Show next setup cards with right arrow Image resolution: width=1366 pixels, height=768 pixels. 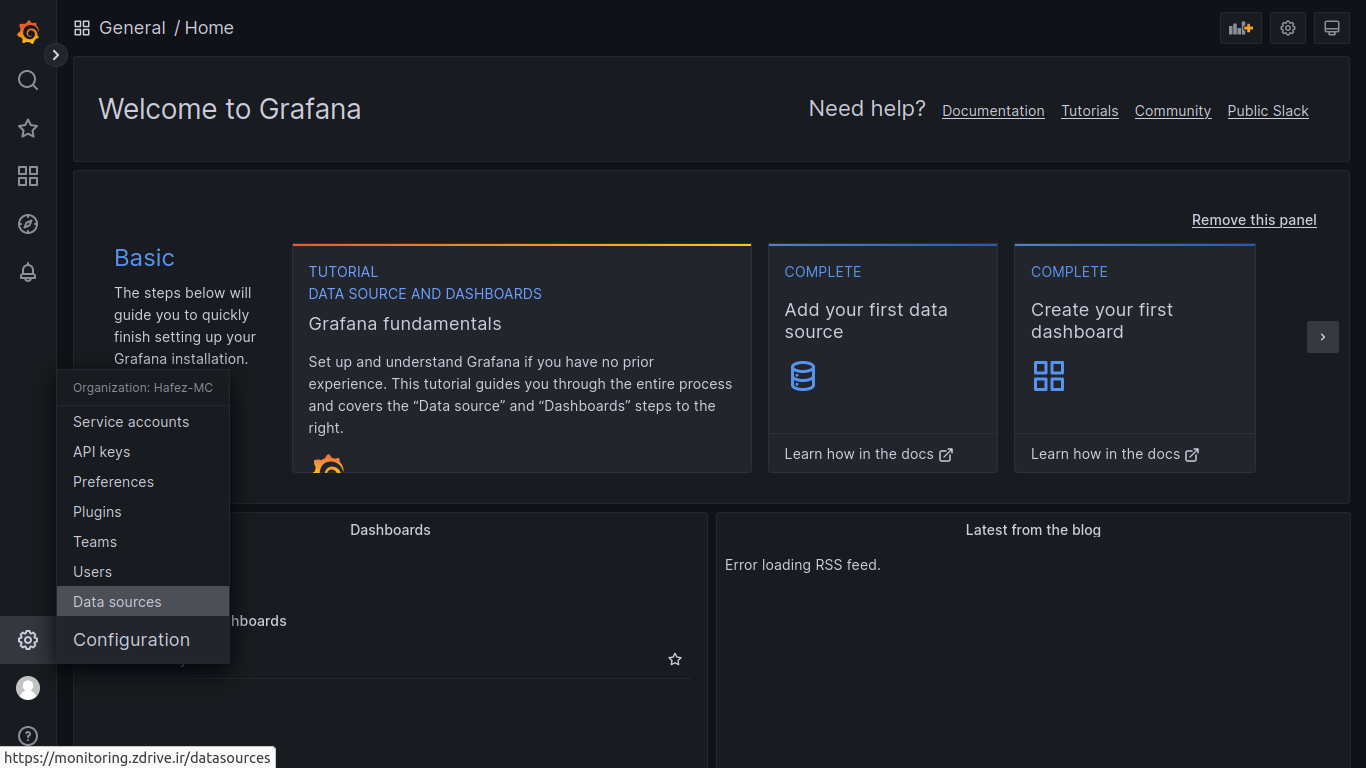click(x=1322, y=337)
